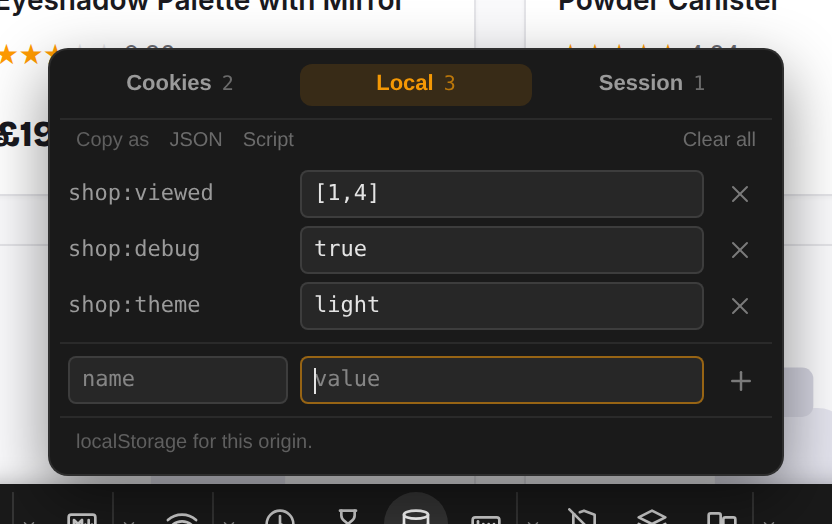Delete the shop:viewed entry
Screen dimensions: 832x524
coord(740,194)
